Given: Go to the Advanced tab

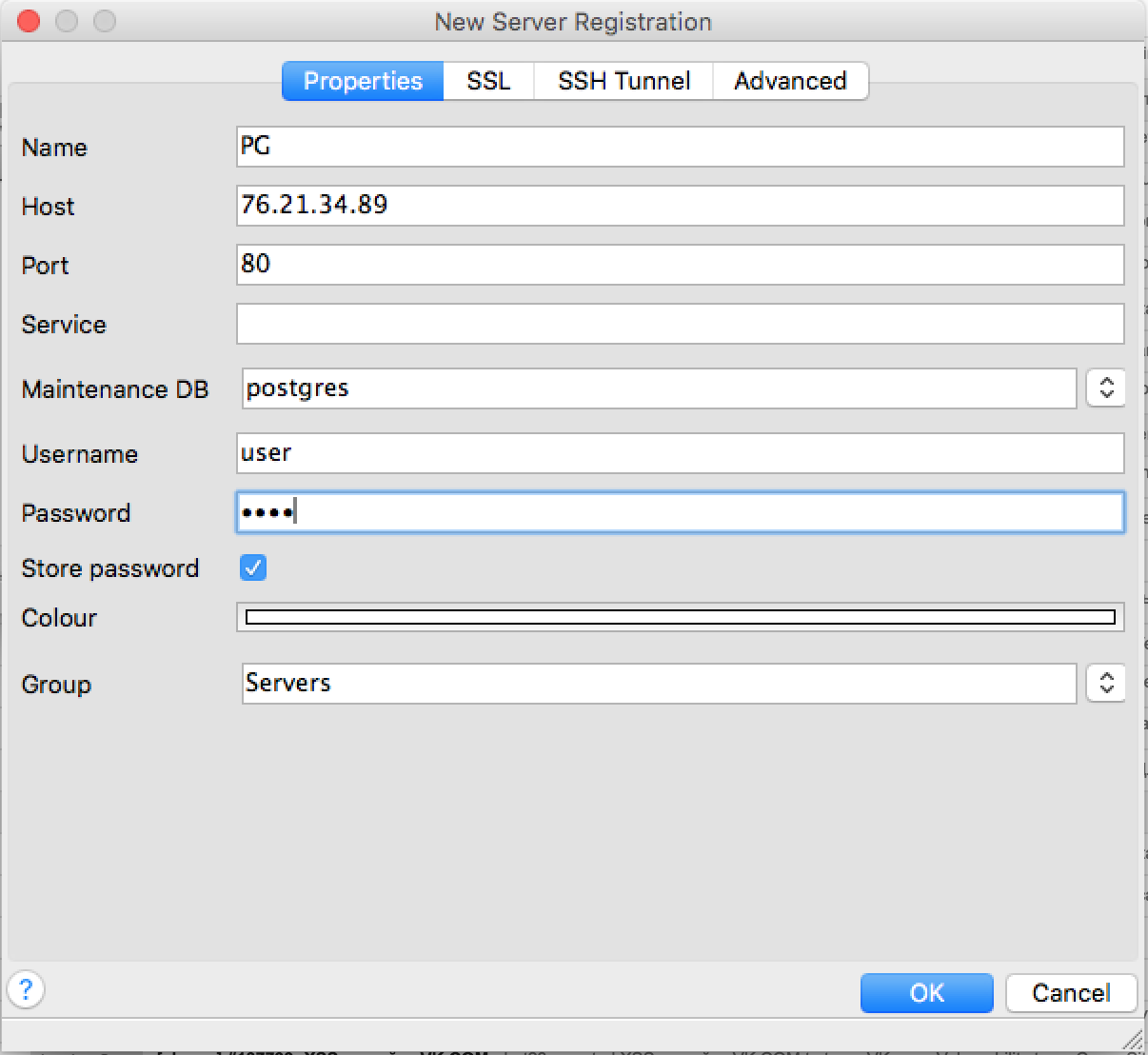Looking at the screenshot, I should pyautogui.click(x=790, y=81).
